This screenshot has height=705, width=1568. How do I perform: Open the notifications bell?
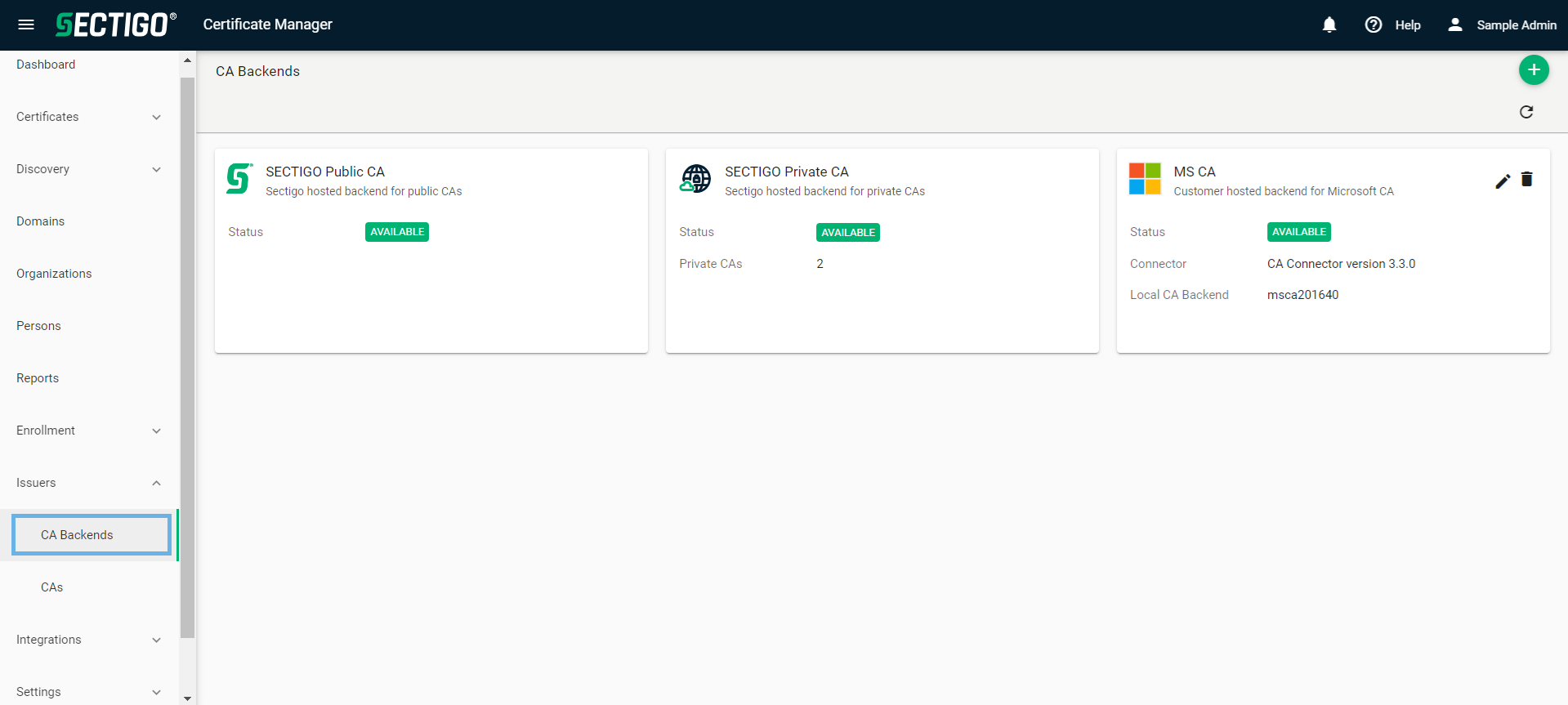(1329, 25)
